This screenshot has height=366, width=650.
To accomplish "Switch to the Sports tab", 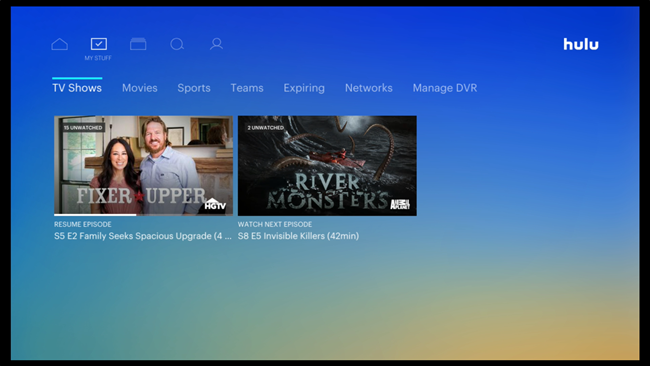I will pos(194,88).
